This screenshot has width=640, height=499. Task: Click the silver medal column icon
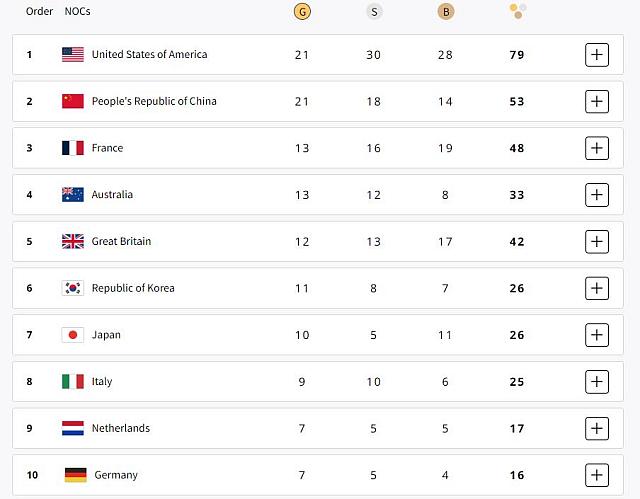tap(373, 12)
